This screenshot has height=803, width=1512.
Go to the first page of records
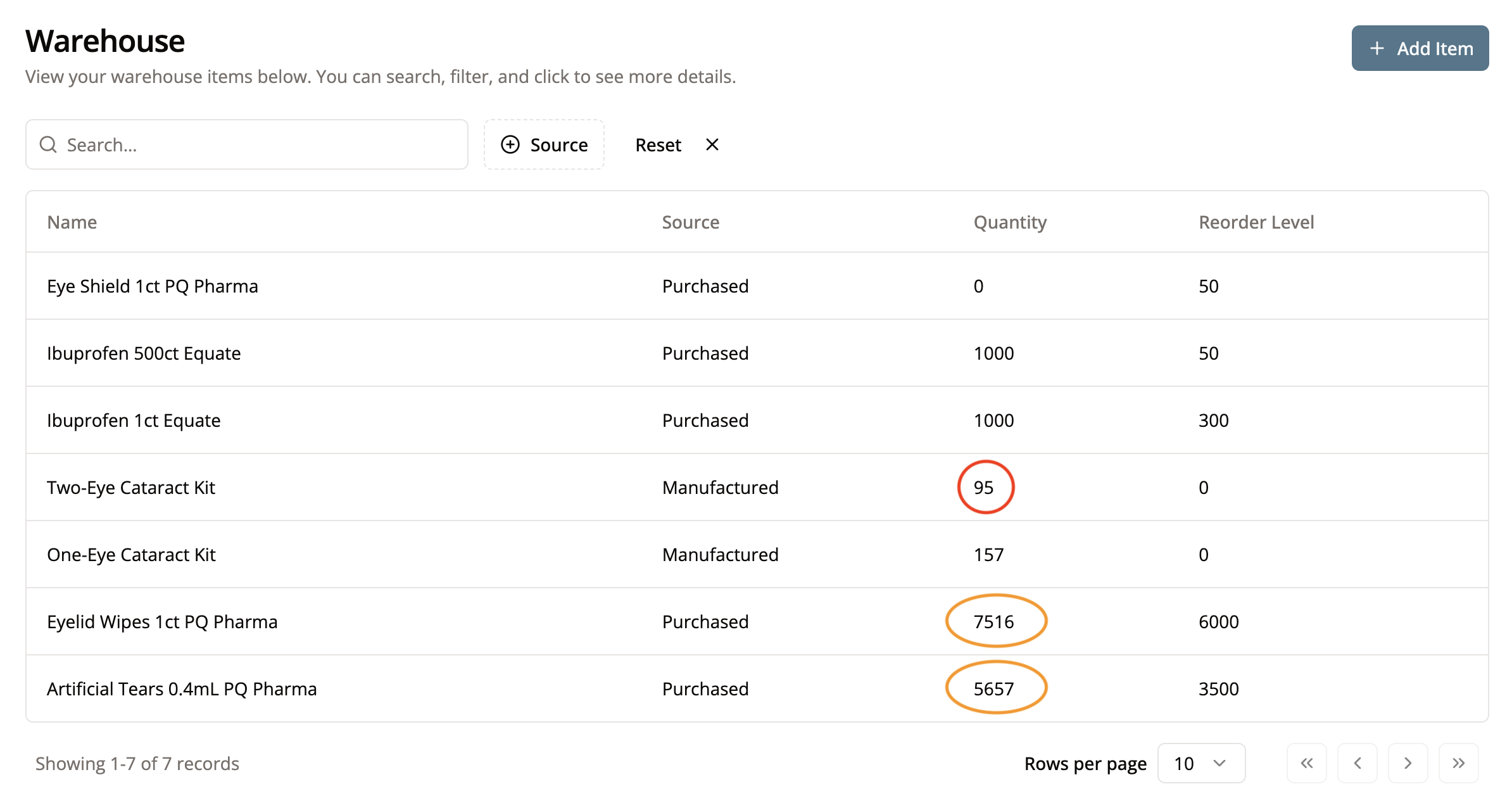click(1306, 763)
